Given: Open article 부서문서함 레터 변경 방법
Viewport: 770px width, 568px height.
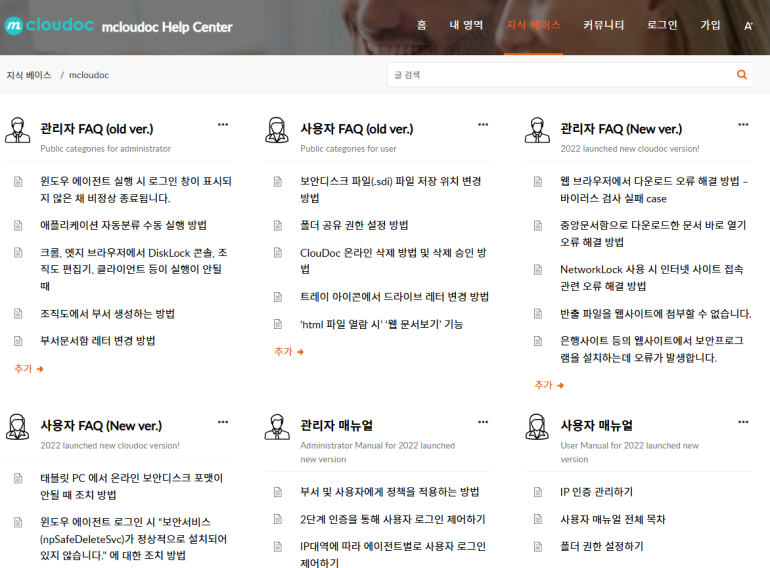Looking at the screenshot, I should [x=97, y=341].
